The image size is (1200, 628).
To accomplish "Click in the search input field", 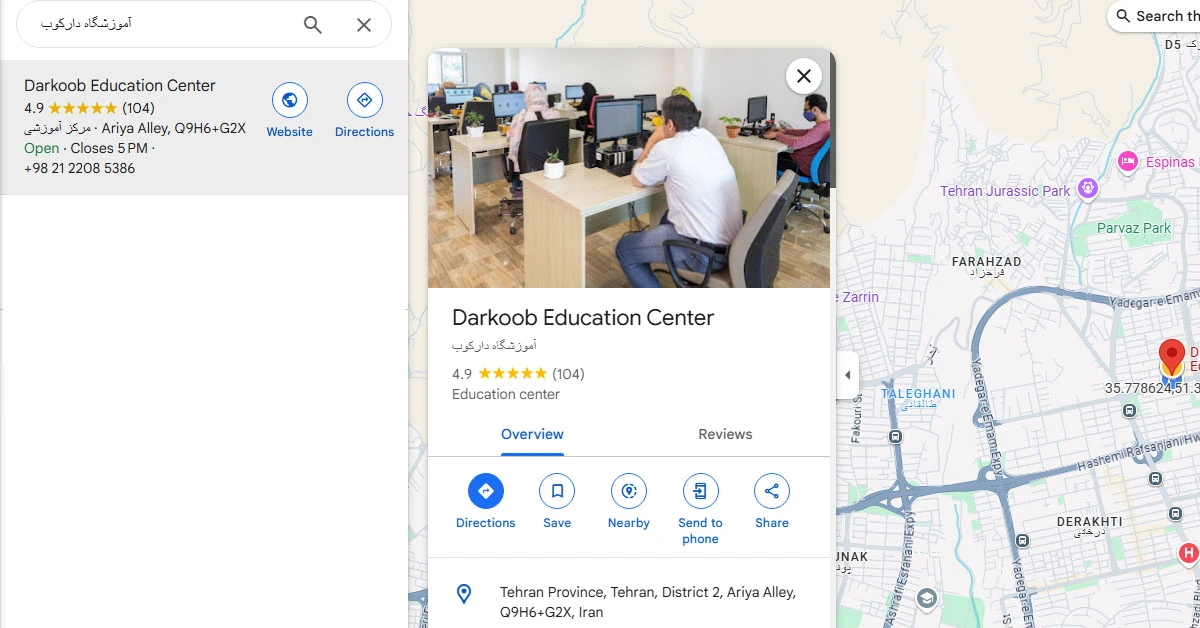I will coord(160,24).
